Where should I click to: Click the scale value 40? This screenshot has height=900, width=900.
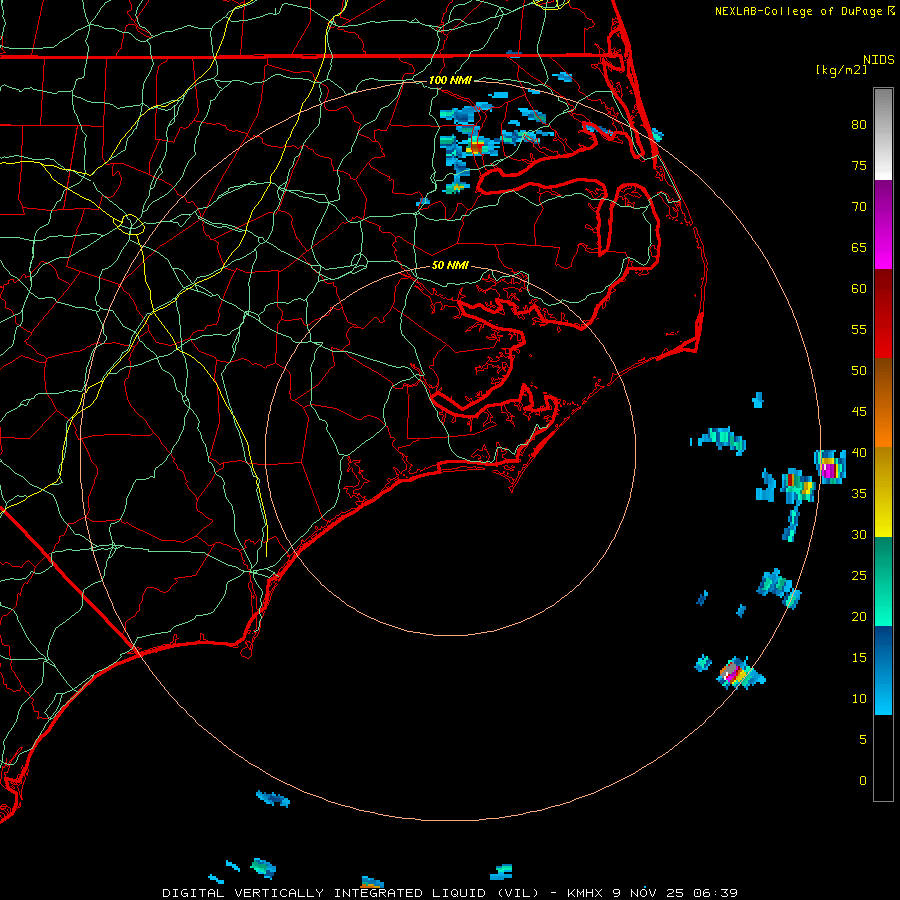tap(859, 452)
